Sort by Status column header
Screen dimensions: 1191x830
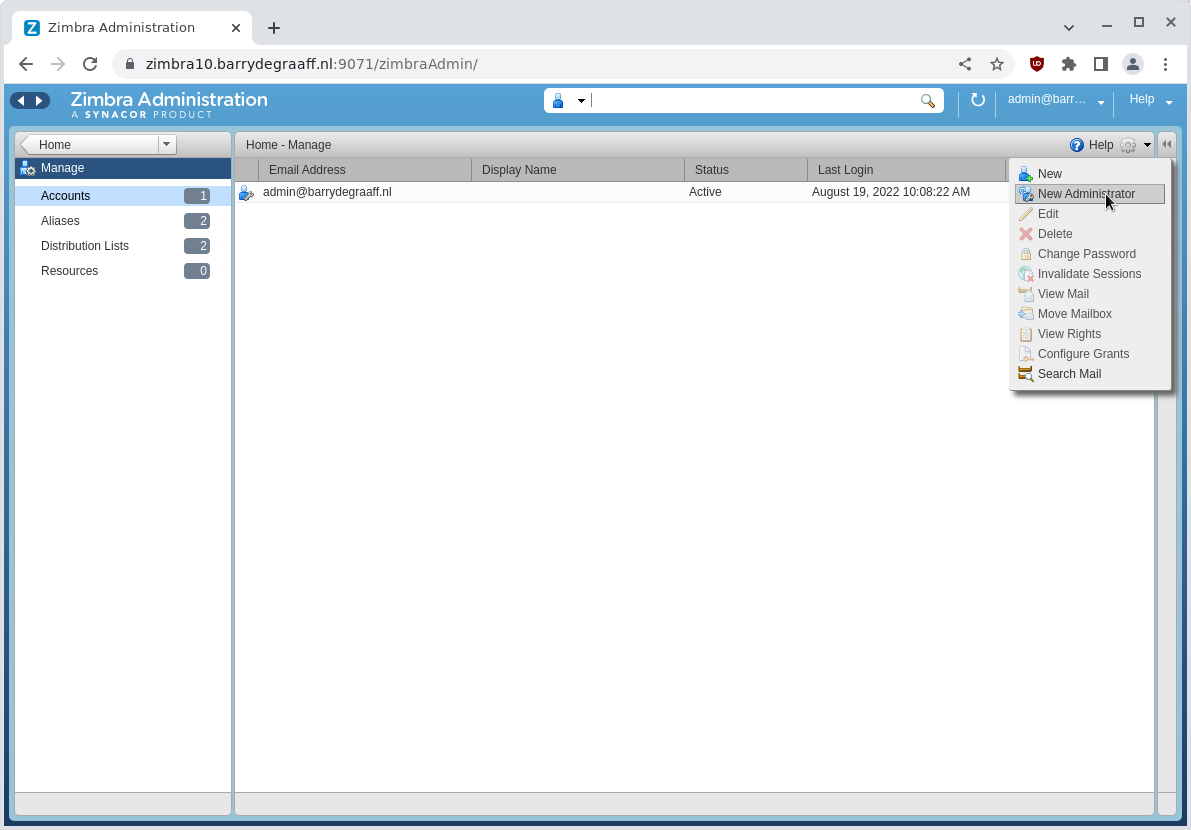pyautogui.click(x=746, y=170)
